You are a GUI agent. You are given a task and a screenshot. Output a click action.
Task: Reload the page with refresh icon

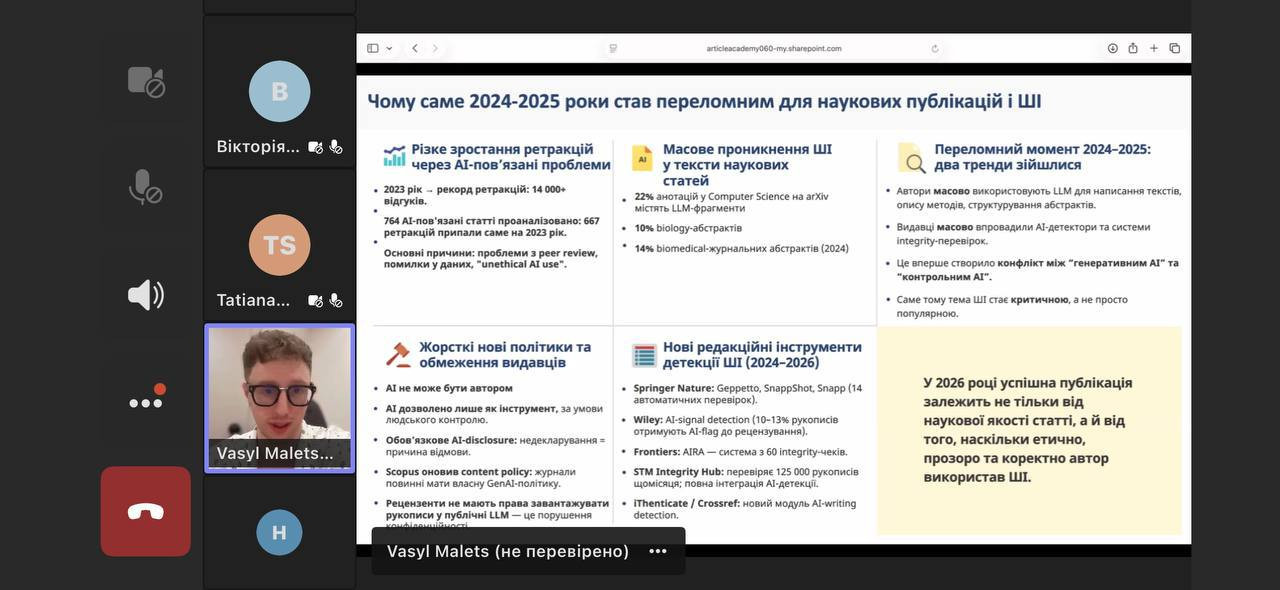click(x=935, y=48)
